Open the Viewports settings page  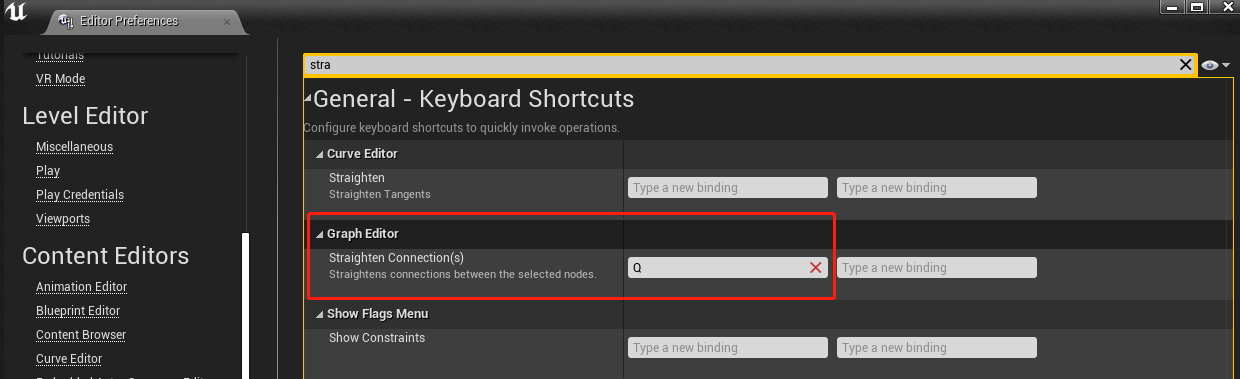point(63,219)
